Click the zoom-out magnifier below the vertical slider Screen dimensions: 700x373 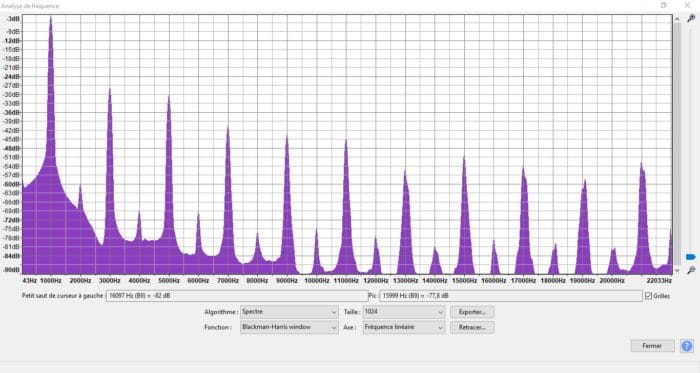coord(691,270)
